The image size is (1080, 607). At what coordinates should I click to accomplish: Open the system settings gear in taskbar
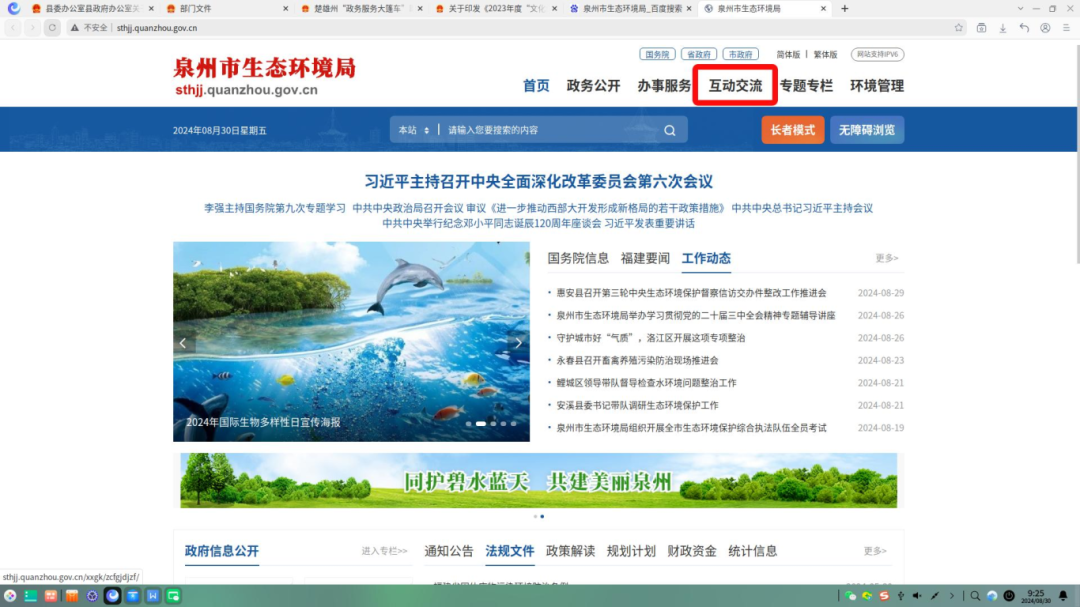pos(92,596)
